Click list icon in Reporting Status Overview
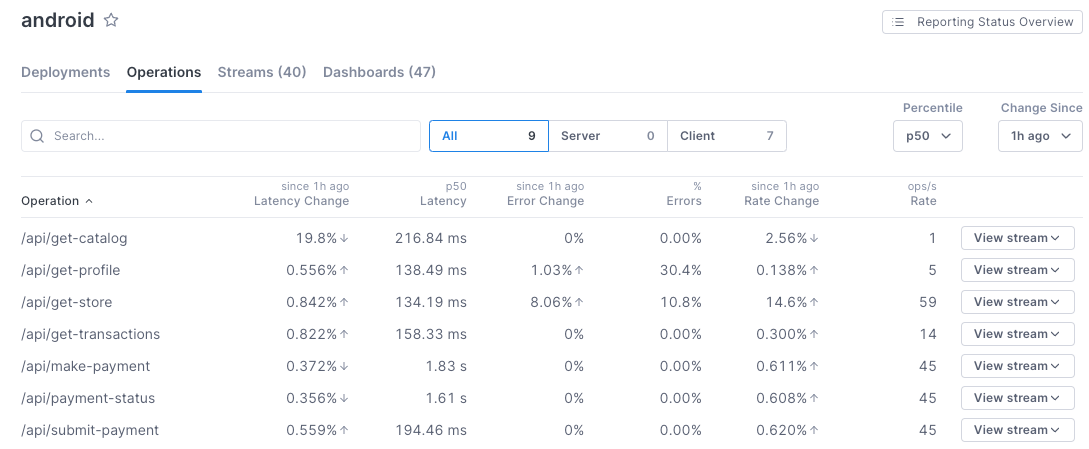Viewport: 1089px width, 449px height. point(899,22)
